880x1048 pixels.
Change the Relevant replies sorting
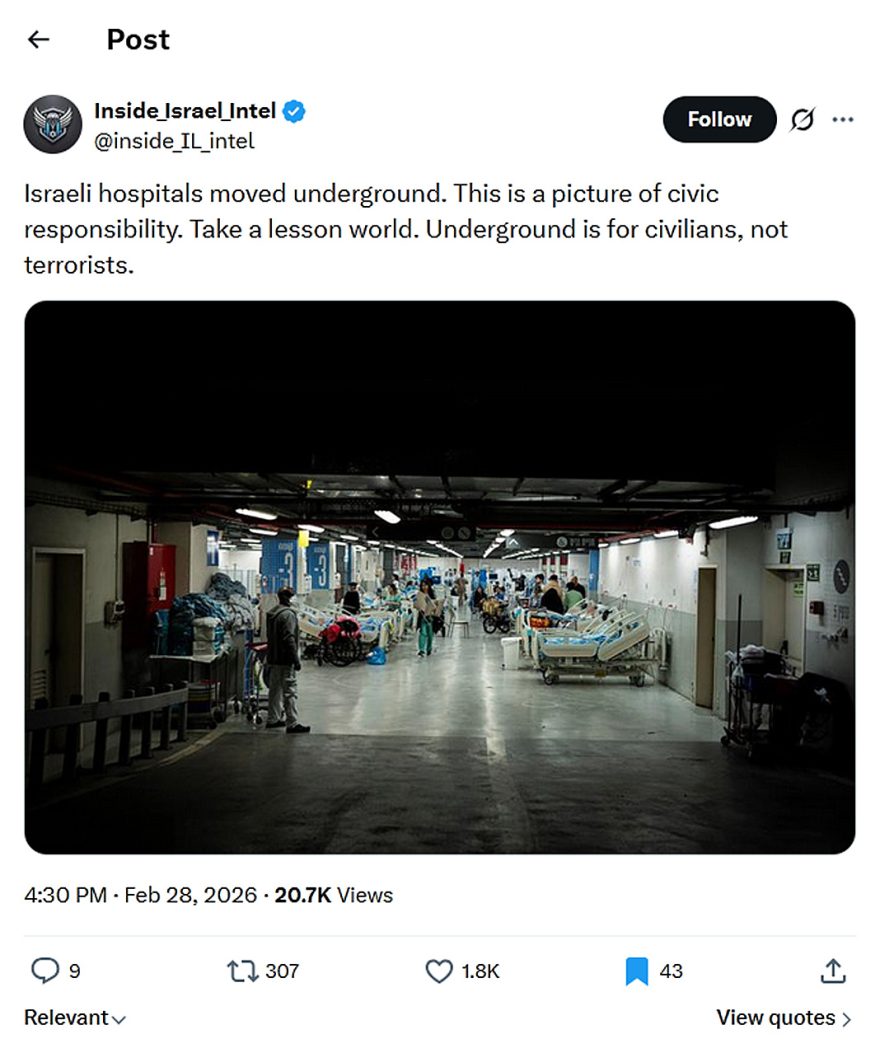[73, 1017]
